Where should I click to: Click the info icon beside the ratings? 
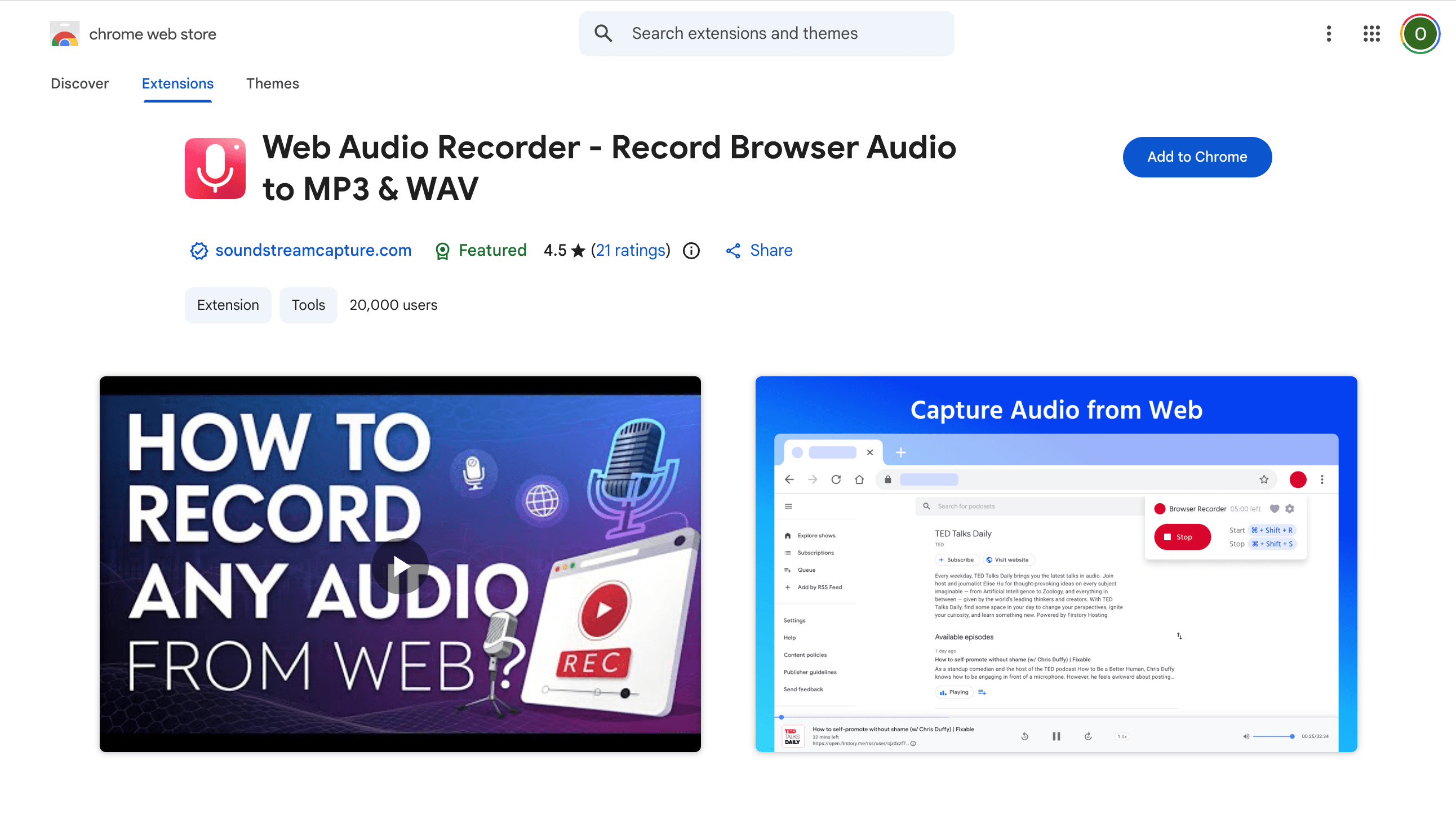pos(691,251)
